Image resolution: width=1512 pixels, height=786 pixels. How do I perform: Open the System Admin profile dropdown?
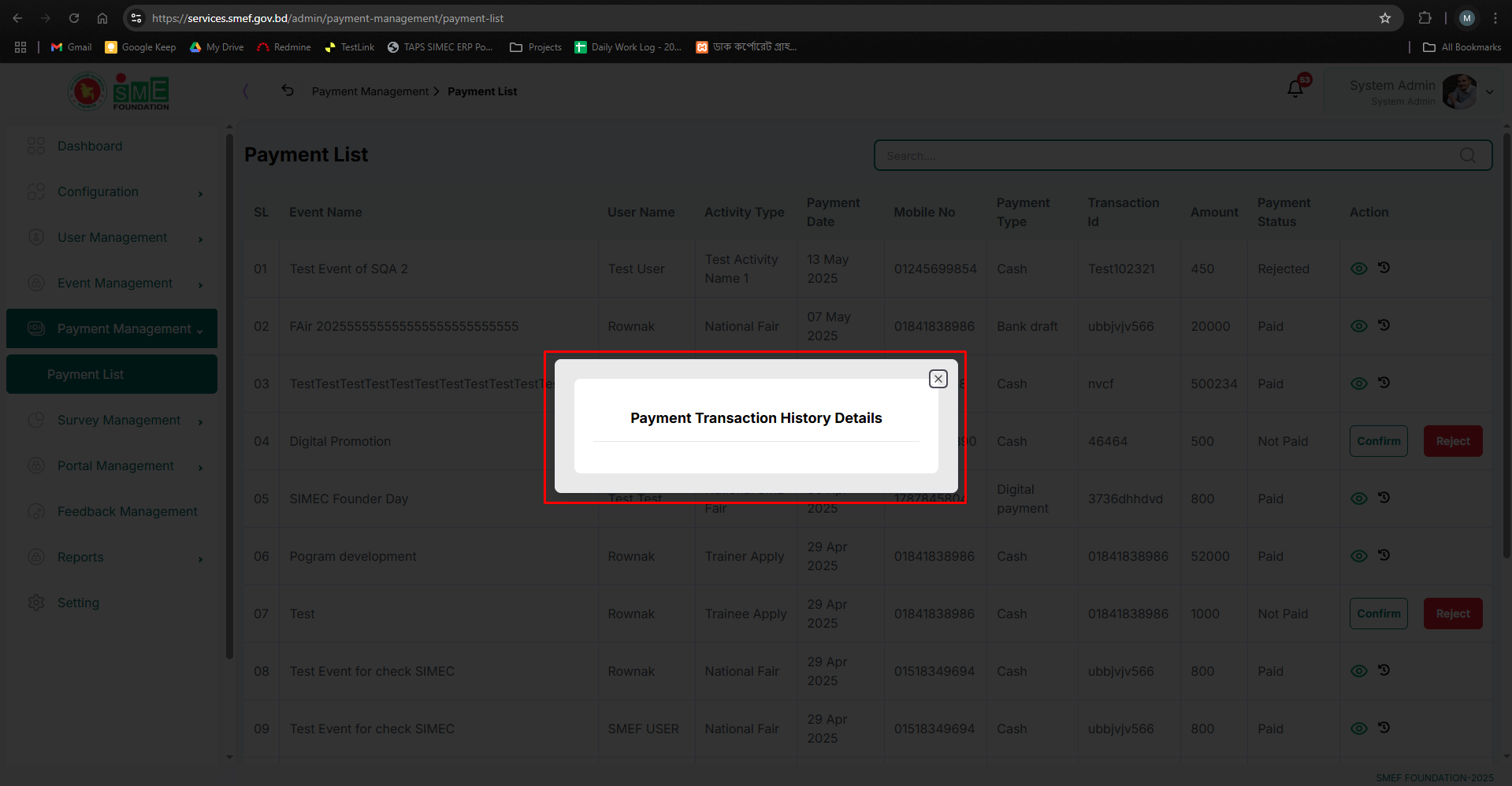(x=1489, y=92)
